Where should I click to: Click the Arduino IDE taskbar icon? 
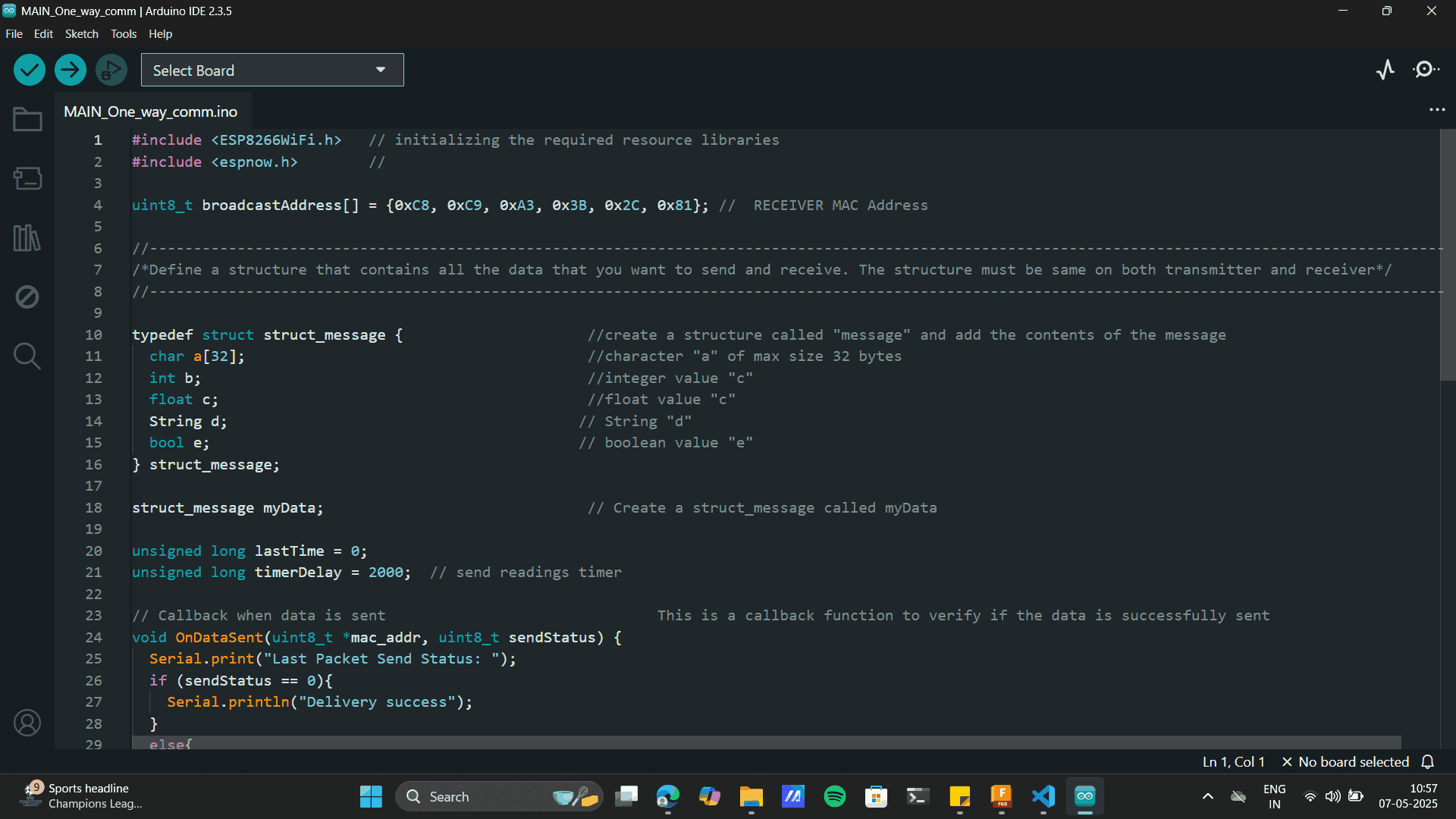tap(1085, 796)
